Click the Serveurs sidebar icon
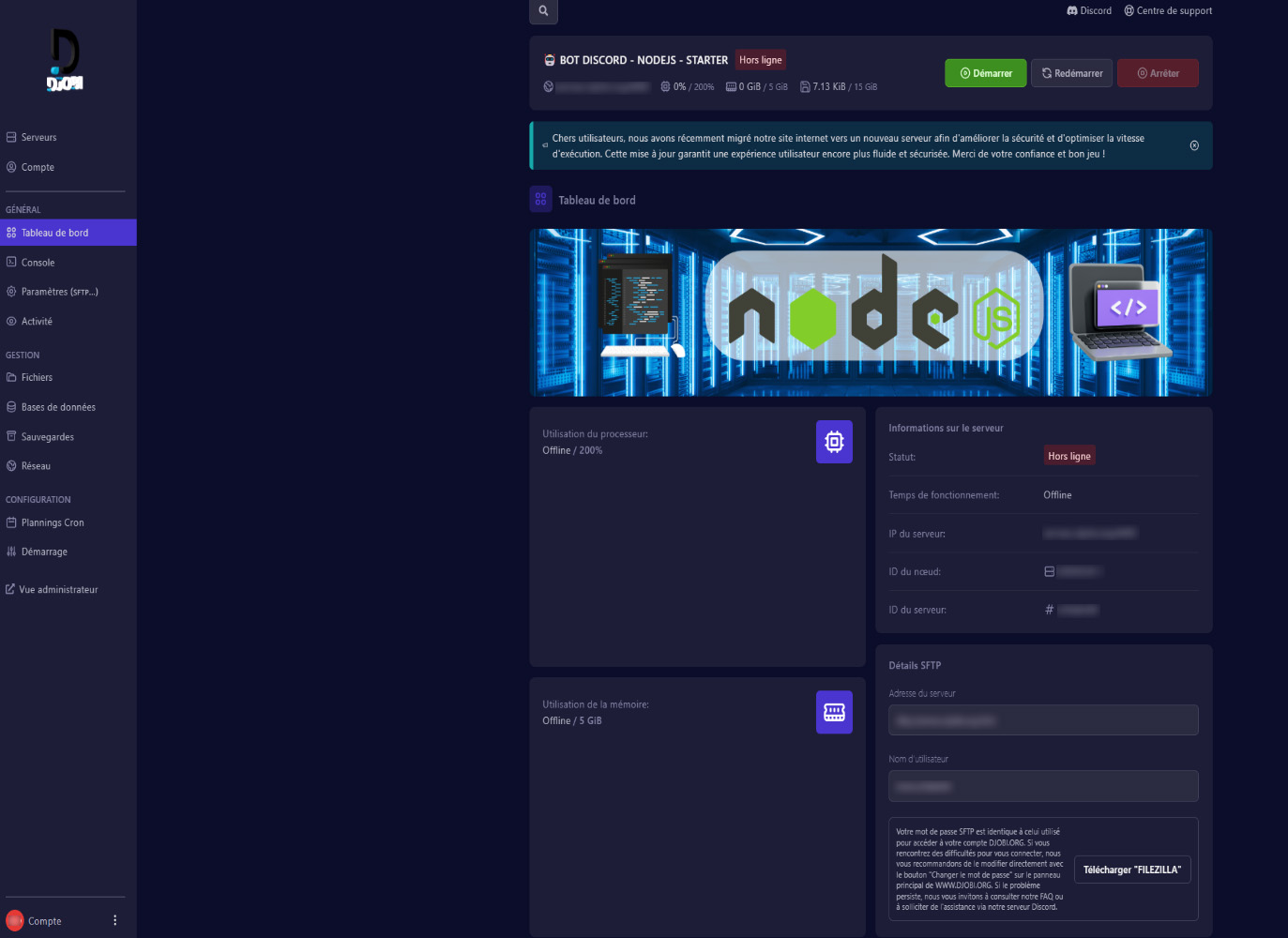1288x938 pixels. (11, 137)
